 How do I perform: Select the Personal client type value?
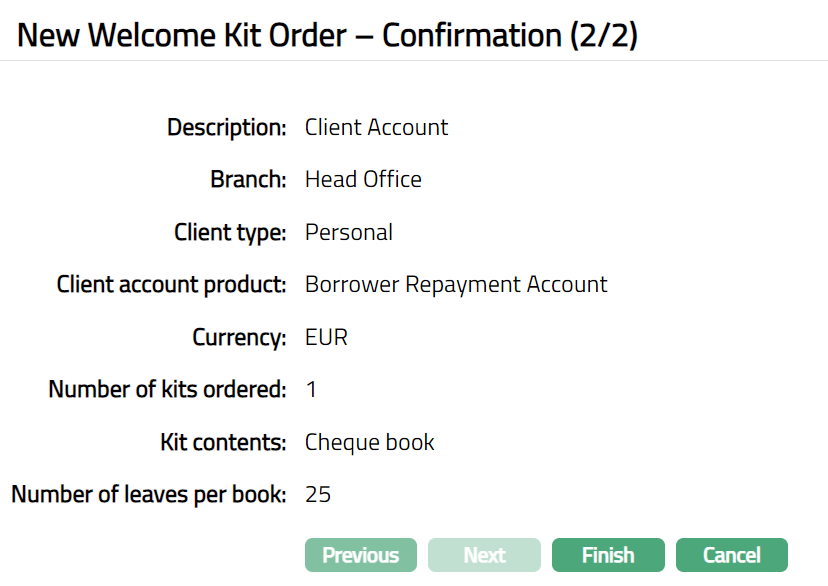(x=348, y=233)
